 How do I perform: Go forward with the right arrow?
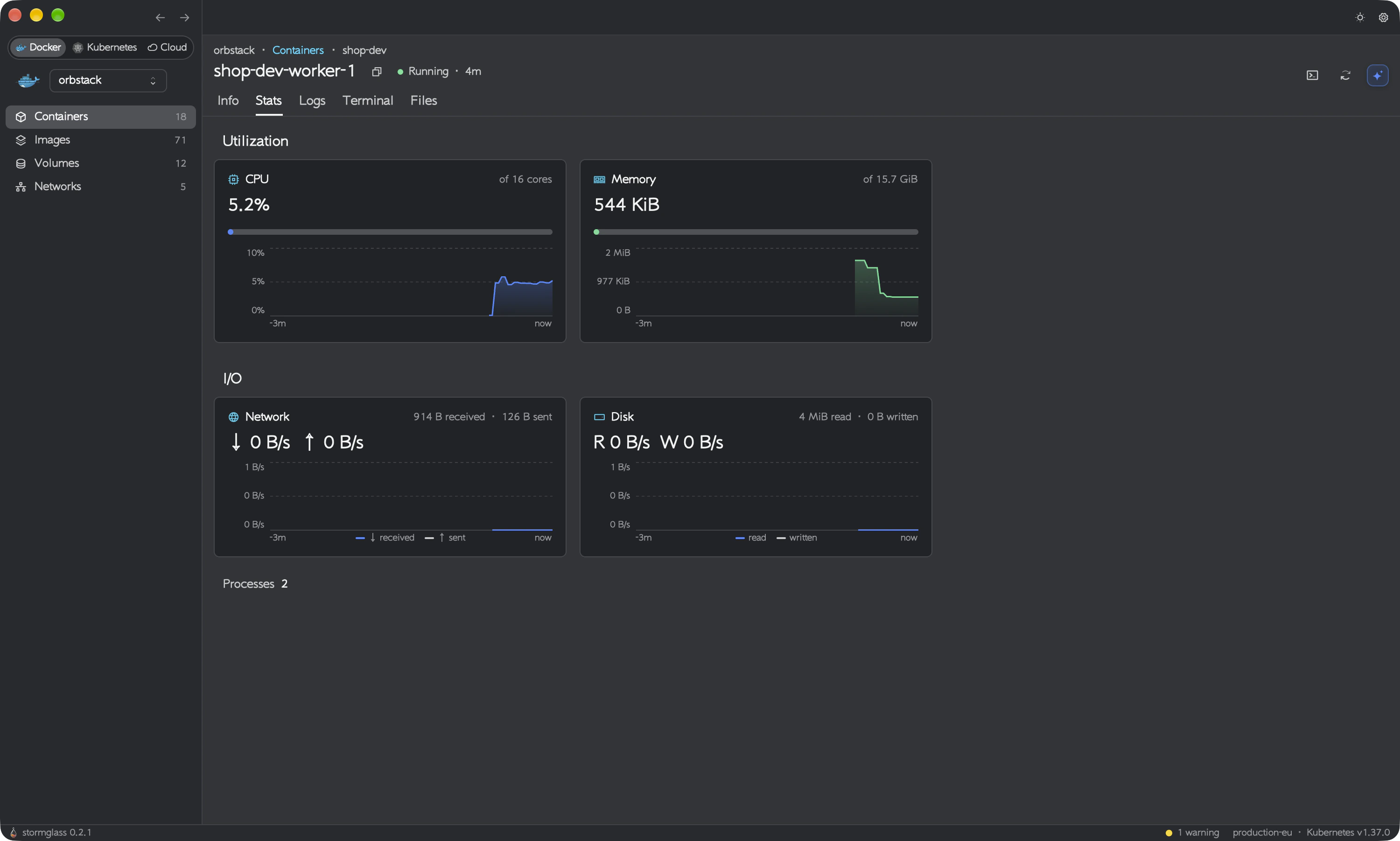(x=185, y=18)
